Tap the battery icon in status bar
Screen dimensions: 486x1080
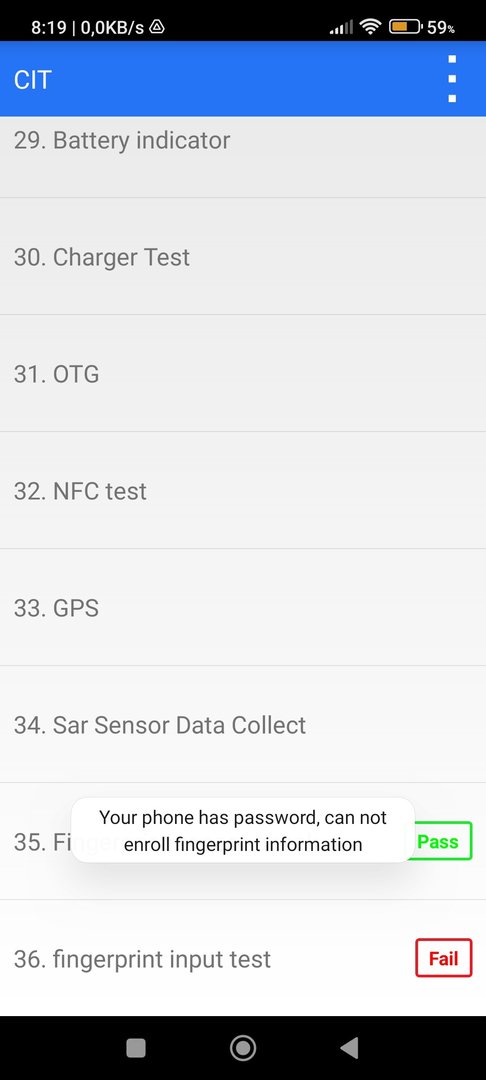[405, 28]
